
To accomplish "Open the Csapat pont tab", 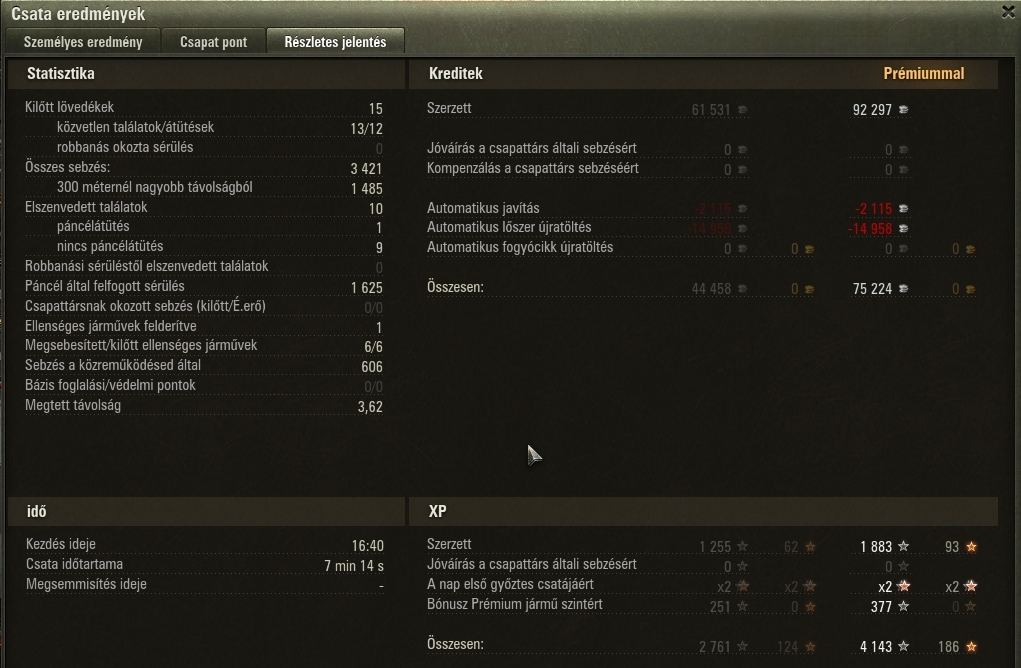I will [214, 42].
